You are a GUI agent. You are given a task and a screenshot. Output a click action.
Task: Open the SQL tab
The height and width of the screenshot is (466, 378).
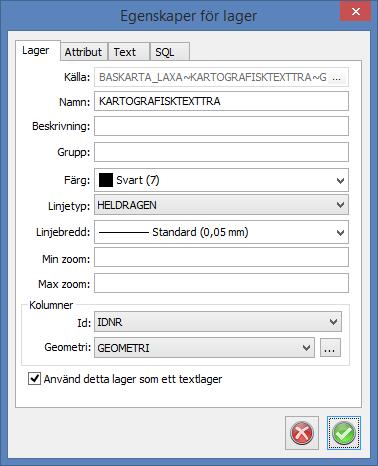tap(170, 52)
